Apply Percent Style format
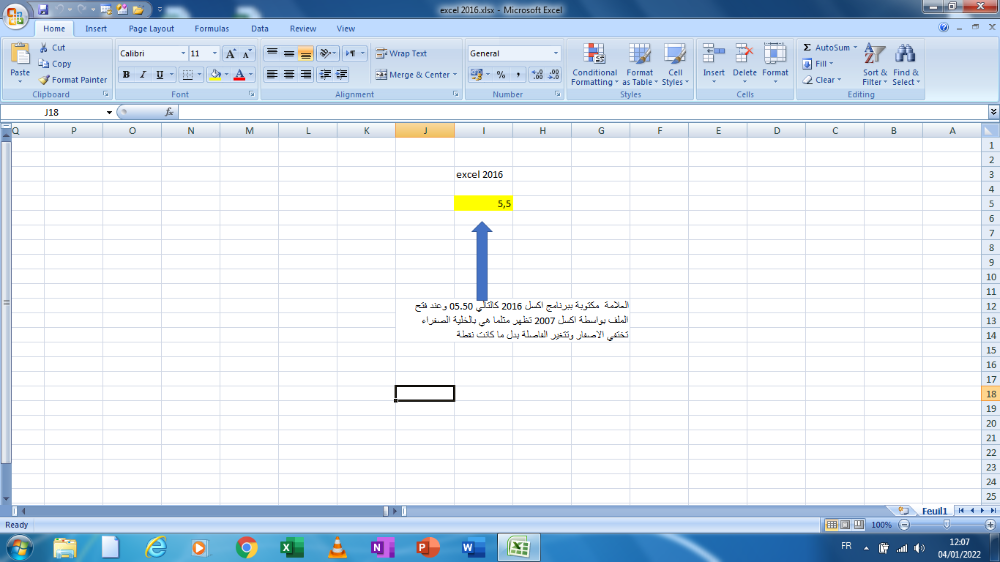Screen dimensions: 1000x562 tap(501, 75)
